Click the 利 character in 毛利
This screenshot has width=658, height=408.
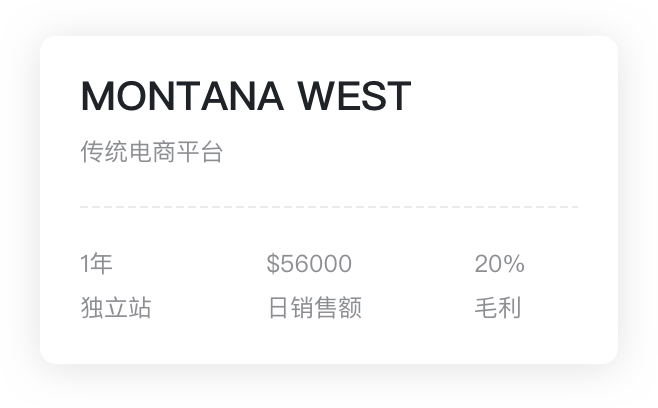point(509,308)
